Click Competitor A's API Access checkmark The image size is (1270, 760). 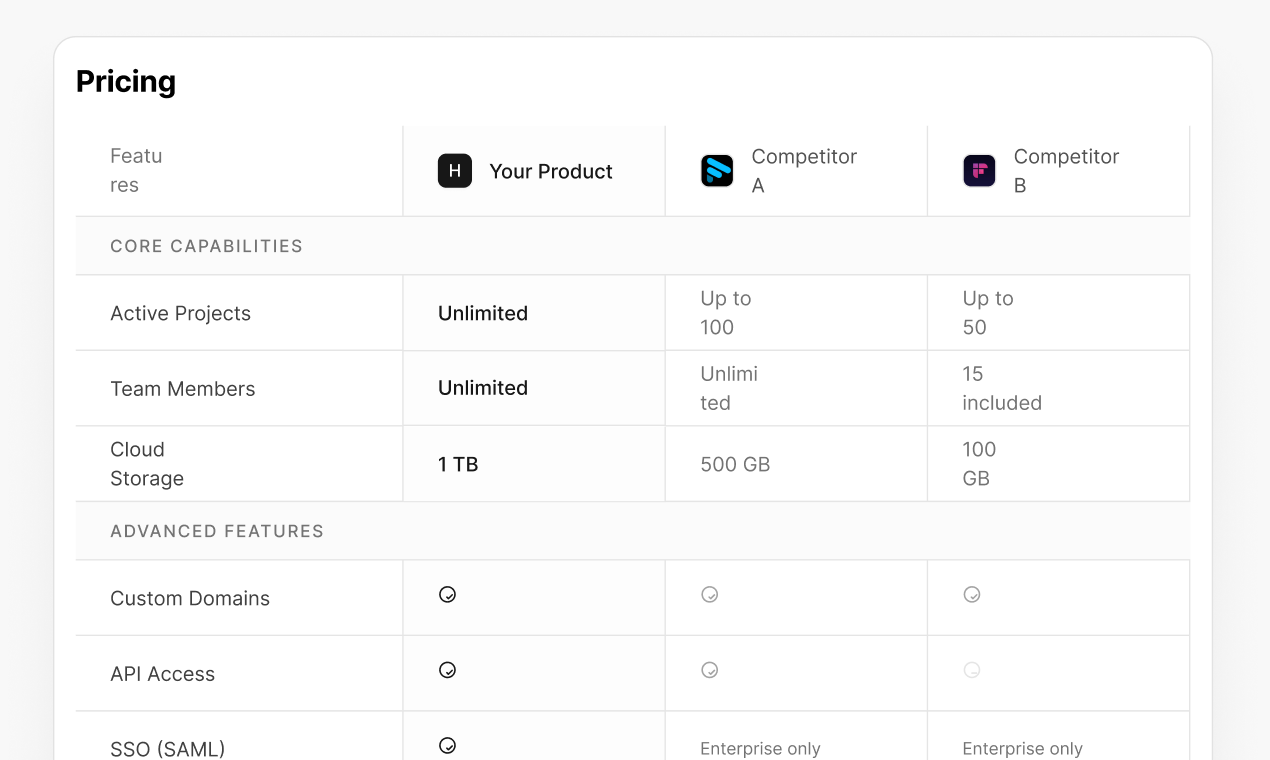pyautogui.click(x=710, y=670)
